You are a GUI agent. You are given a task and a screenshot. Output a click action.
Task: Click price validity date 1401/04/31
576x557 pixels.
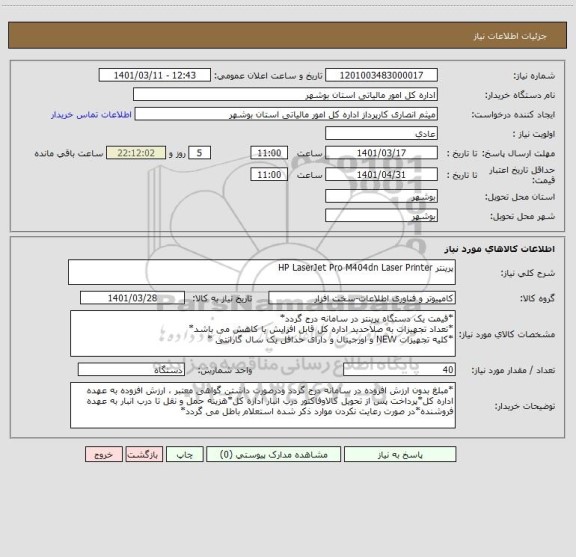tap(381, 175)
